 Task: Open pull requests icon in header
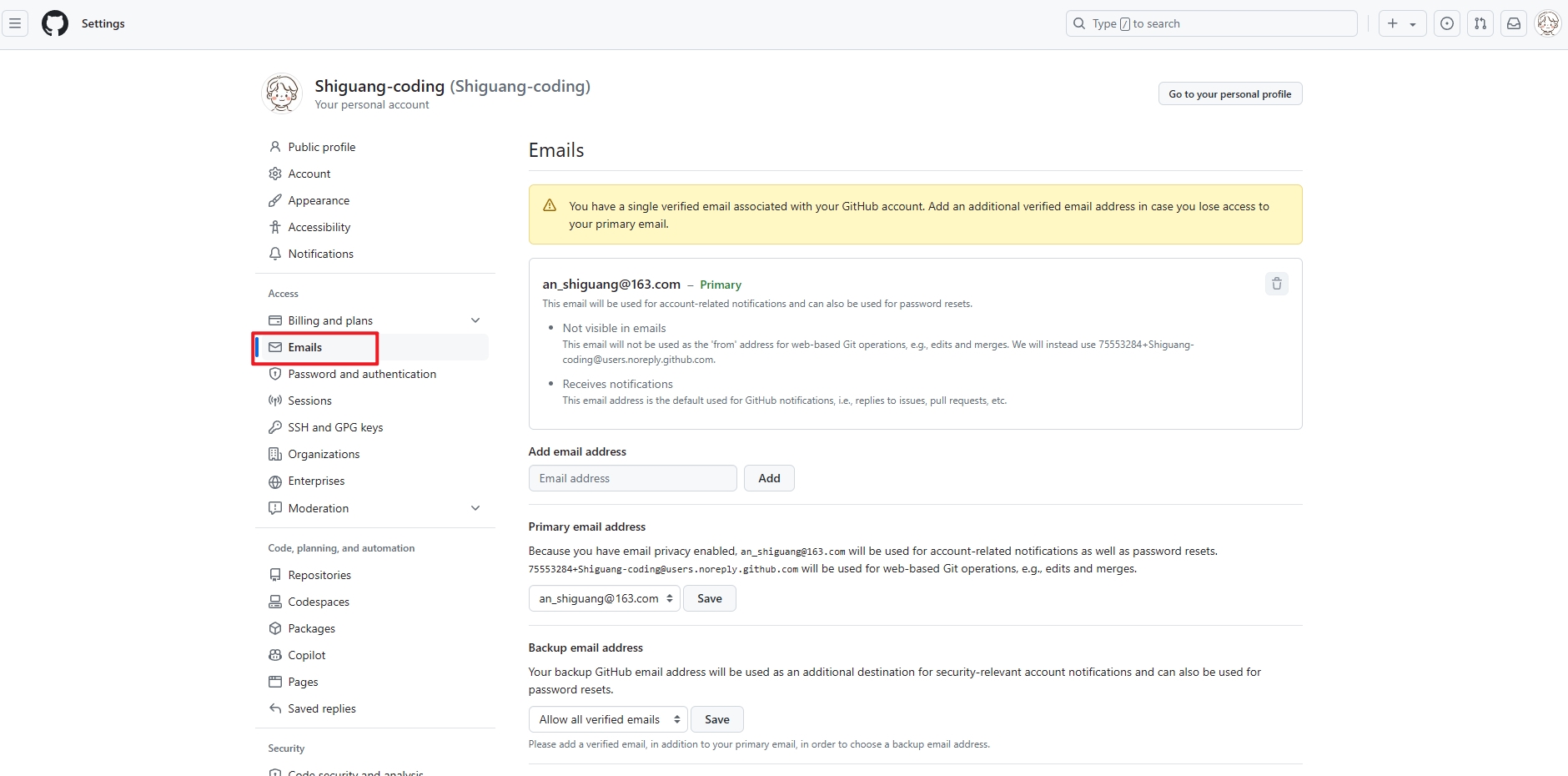1480,23
